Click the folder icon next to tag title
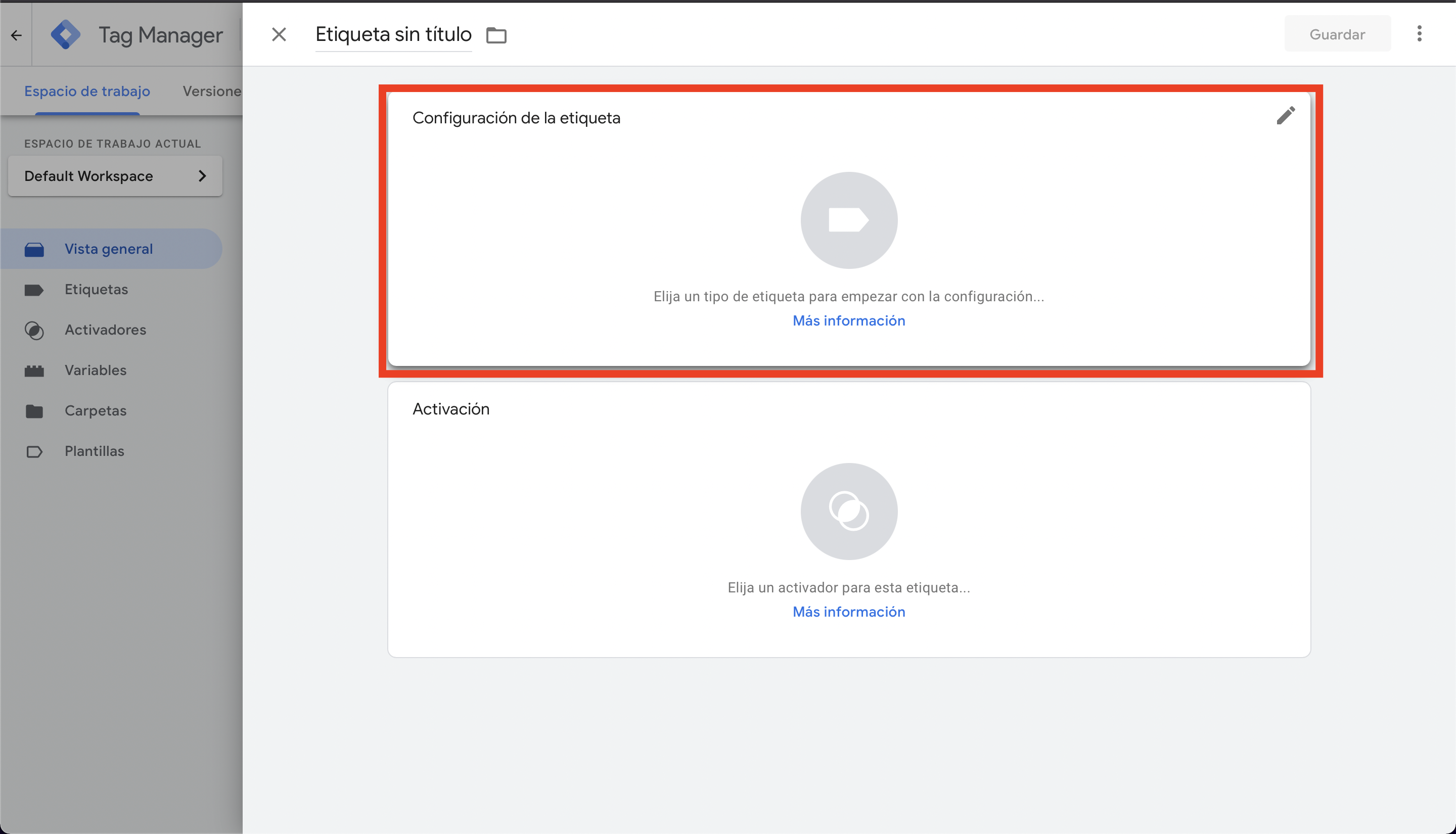The width and height of the screenshot is (1456, 834). point(496,35)
